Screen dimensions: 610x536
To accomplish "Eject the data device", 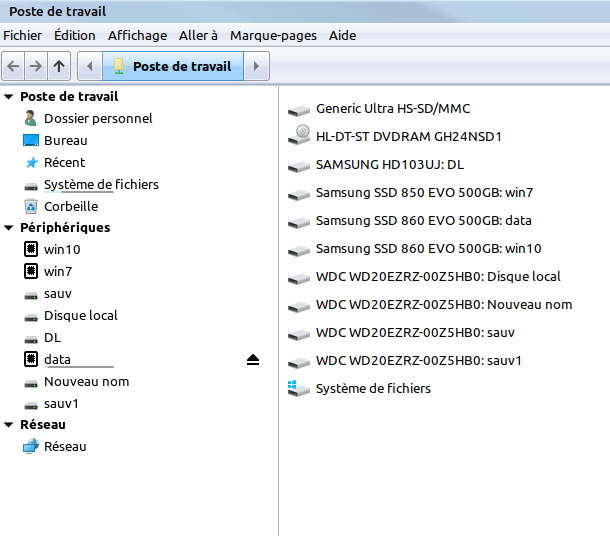I will pos(253,360).
